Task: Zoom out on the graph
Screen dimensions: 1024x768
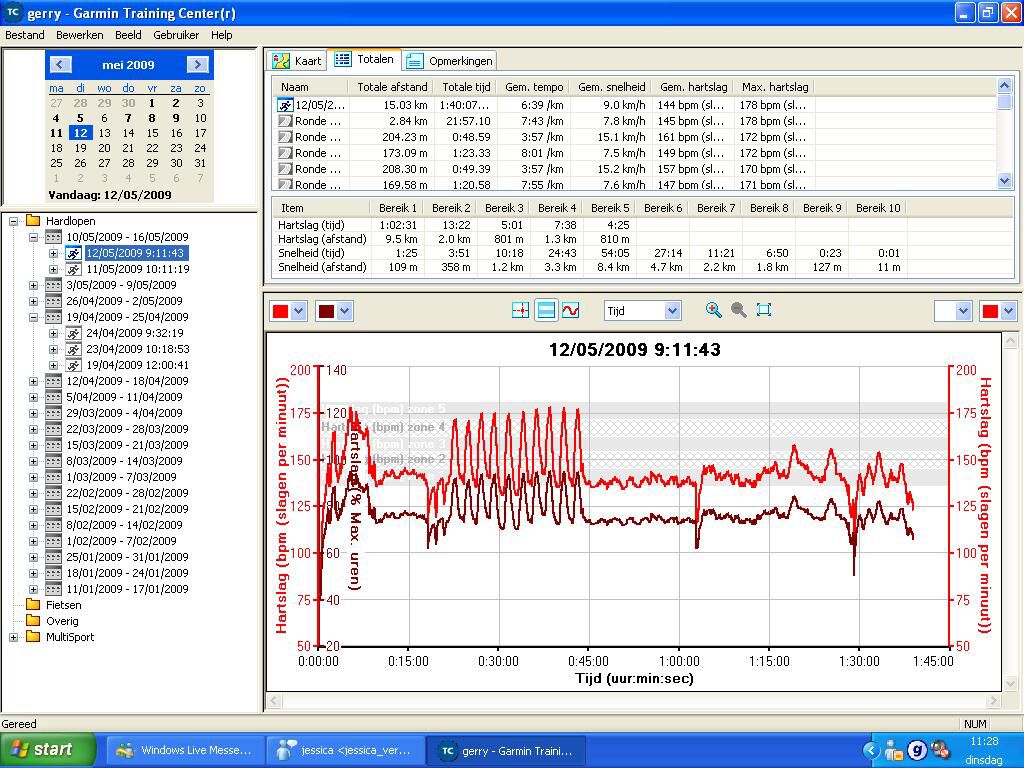Action: (739, 310)
